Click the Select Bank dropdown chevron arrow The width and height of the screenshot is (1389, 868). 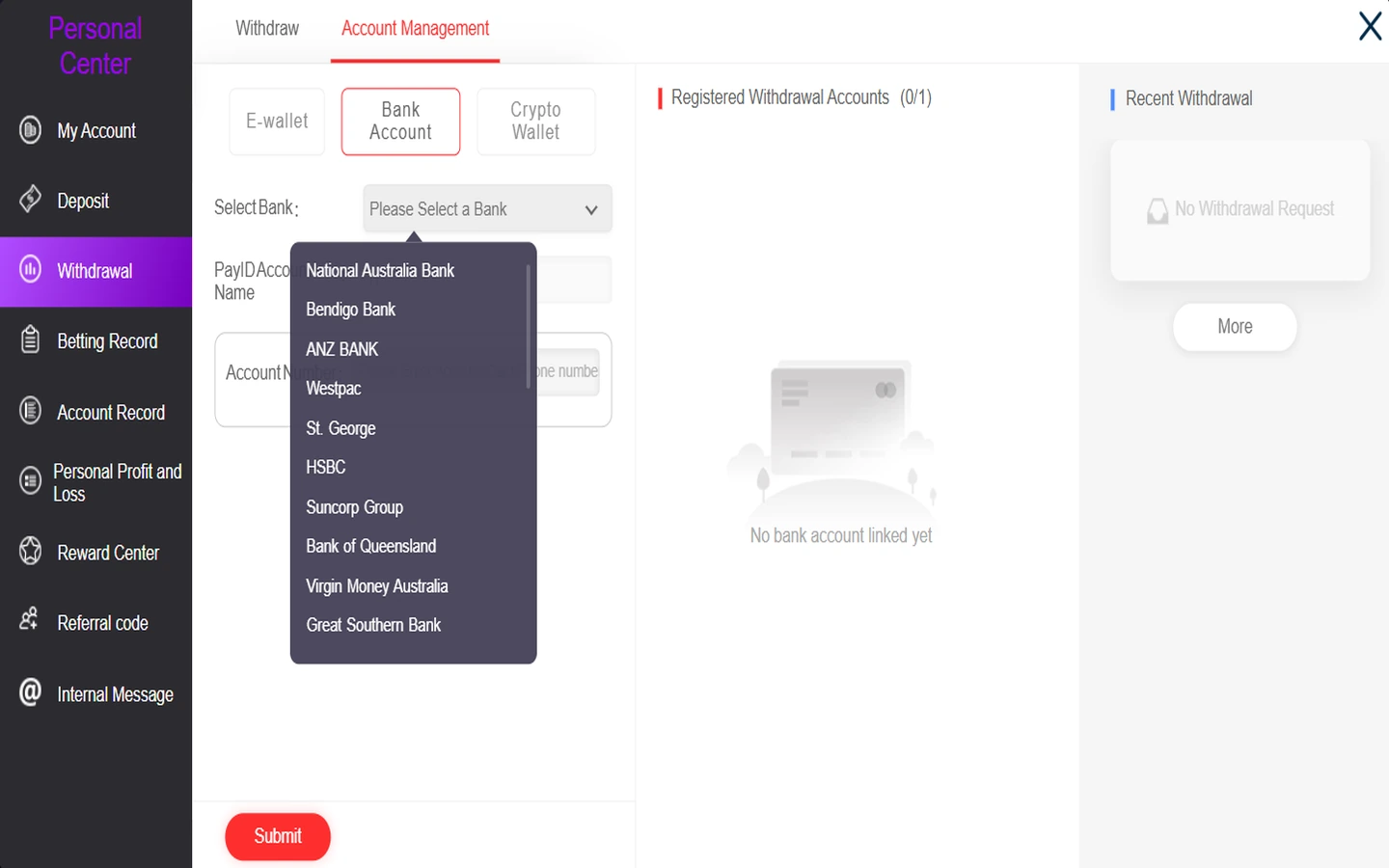coord(591,210)
